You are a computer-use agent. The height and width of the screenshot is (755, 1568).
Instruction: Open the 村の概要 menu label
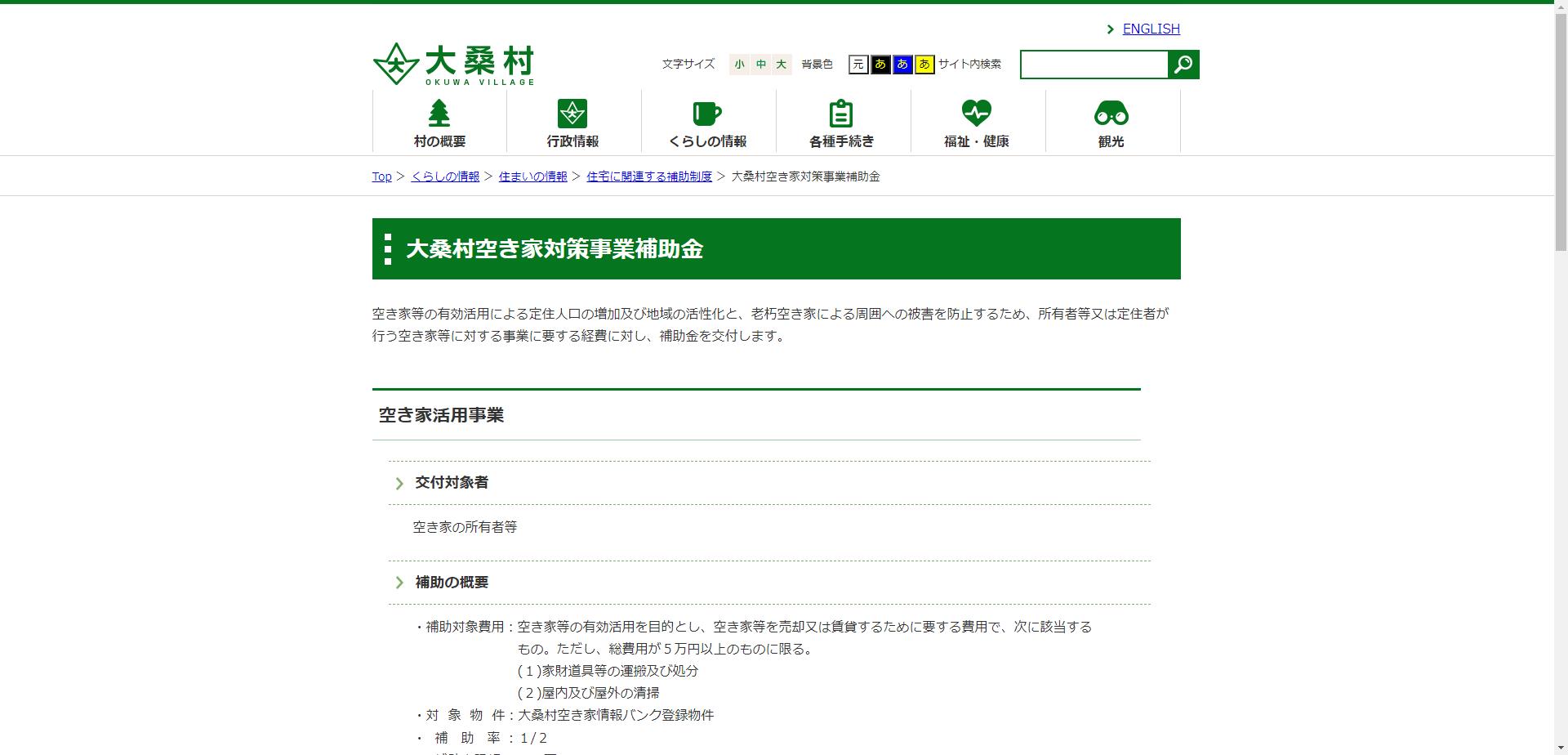439,141
